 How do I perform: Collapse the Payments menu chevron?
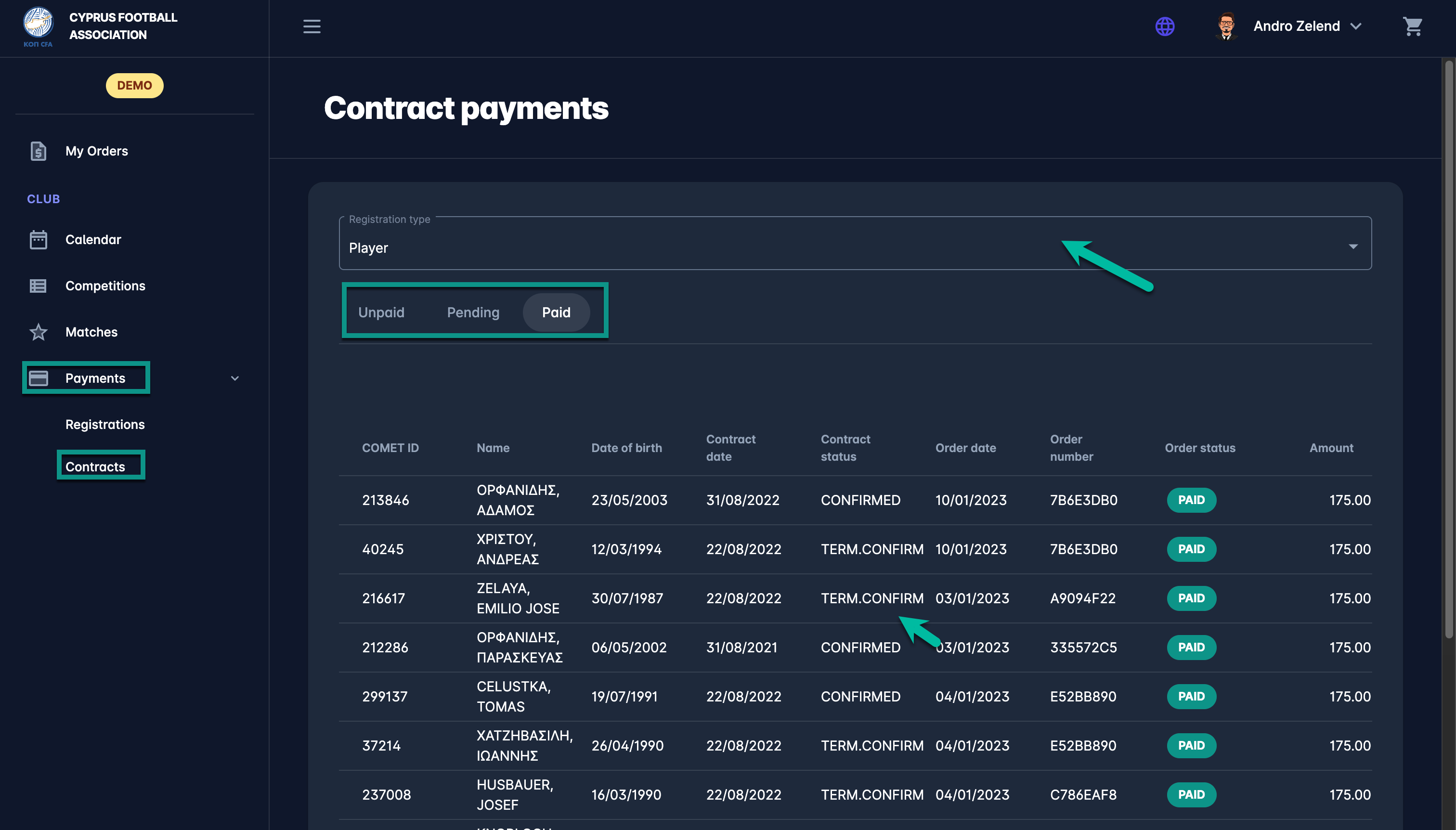pos(234,378)
